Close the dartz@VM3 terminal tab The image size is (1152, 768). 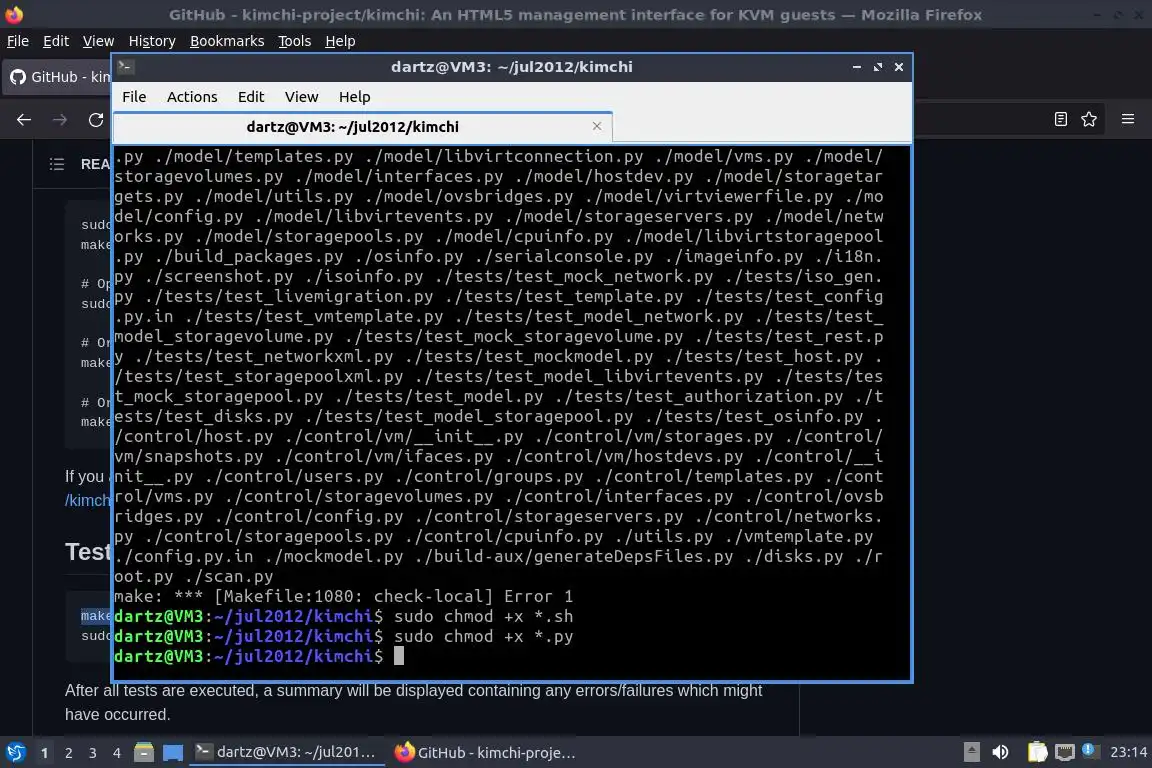[x=597, y=126]
